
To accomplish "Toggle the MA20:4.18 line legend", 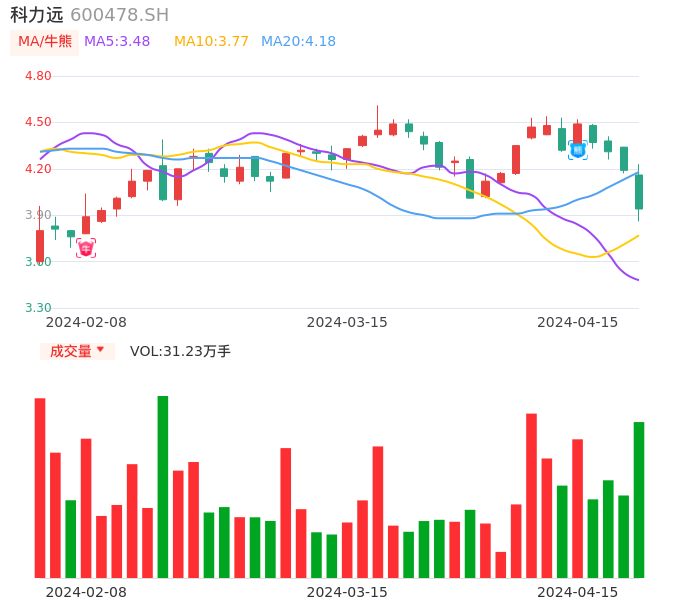I will [298, 41].
